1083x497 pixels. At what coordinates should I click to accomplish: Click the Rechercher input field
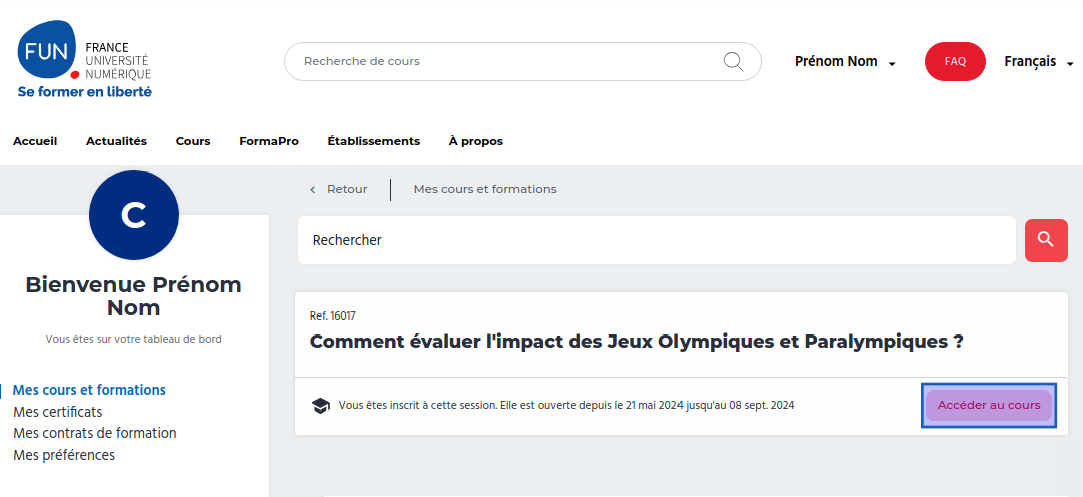(657, 240)
